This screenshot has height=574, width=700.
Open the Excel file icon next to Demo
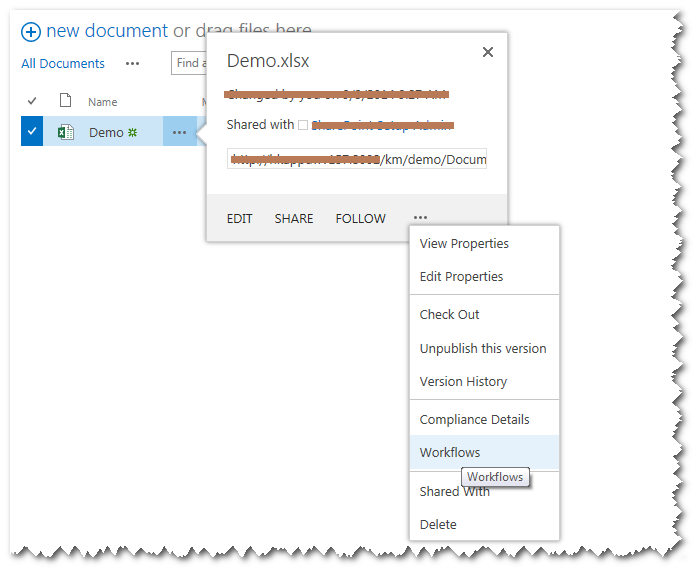pos(66,133)
